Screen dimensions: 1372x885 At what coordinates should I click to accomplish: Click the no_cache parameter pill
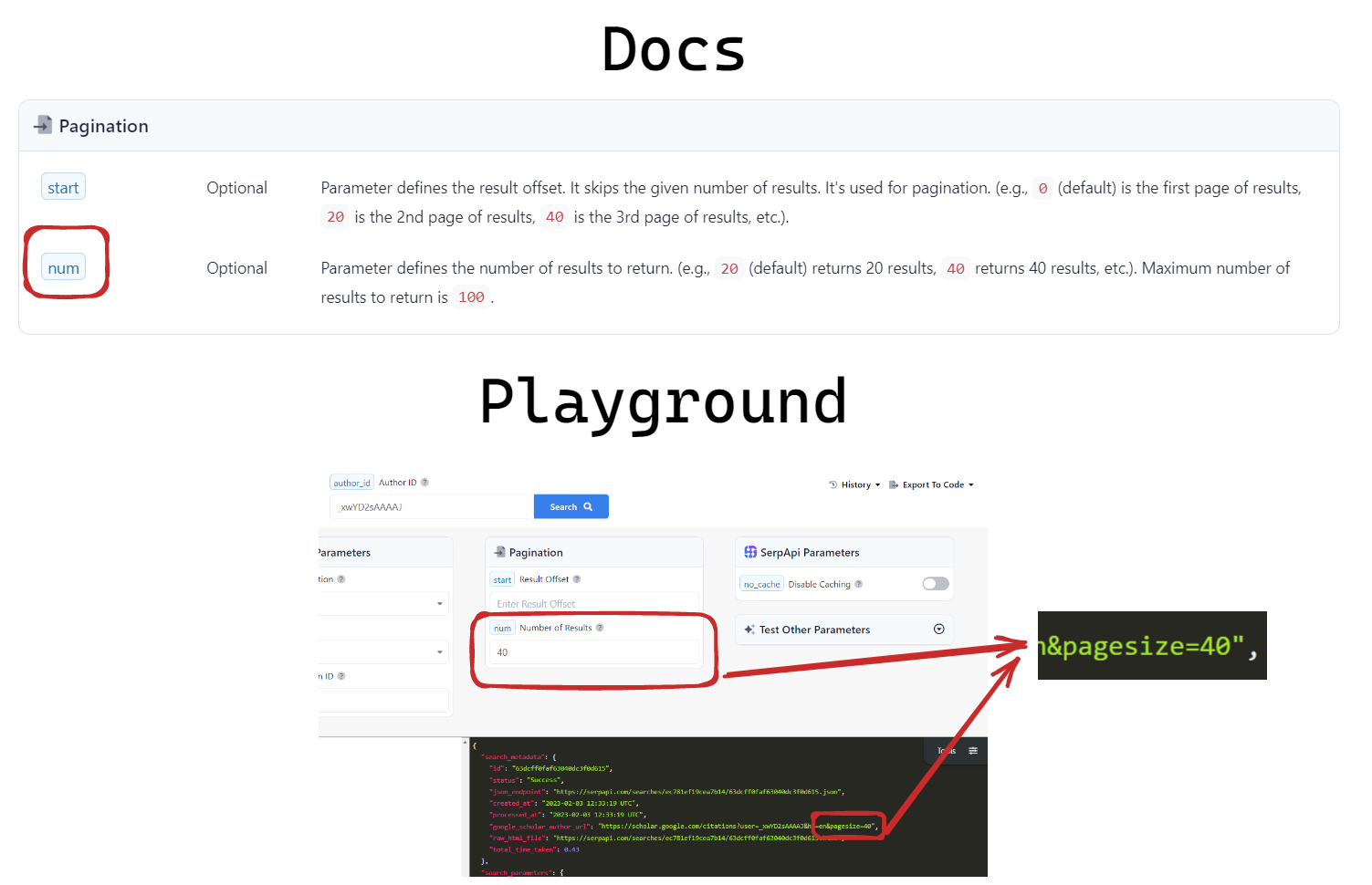tap(761, 583)
